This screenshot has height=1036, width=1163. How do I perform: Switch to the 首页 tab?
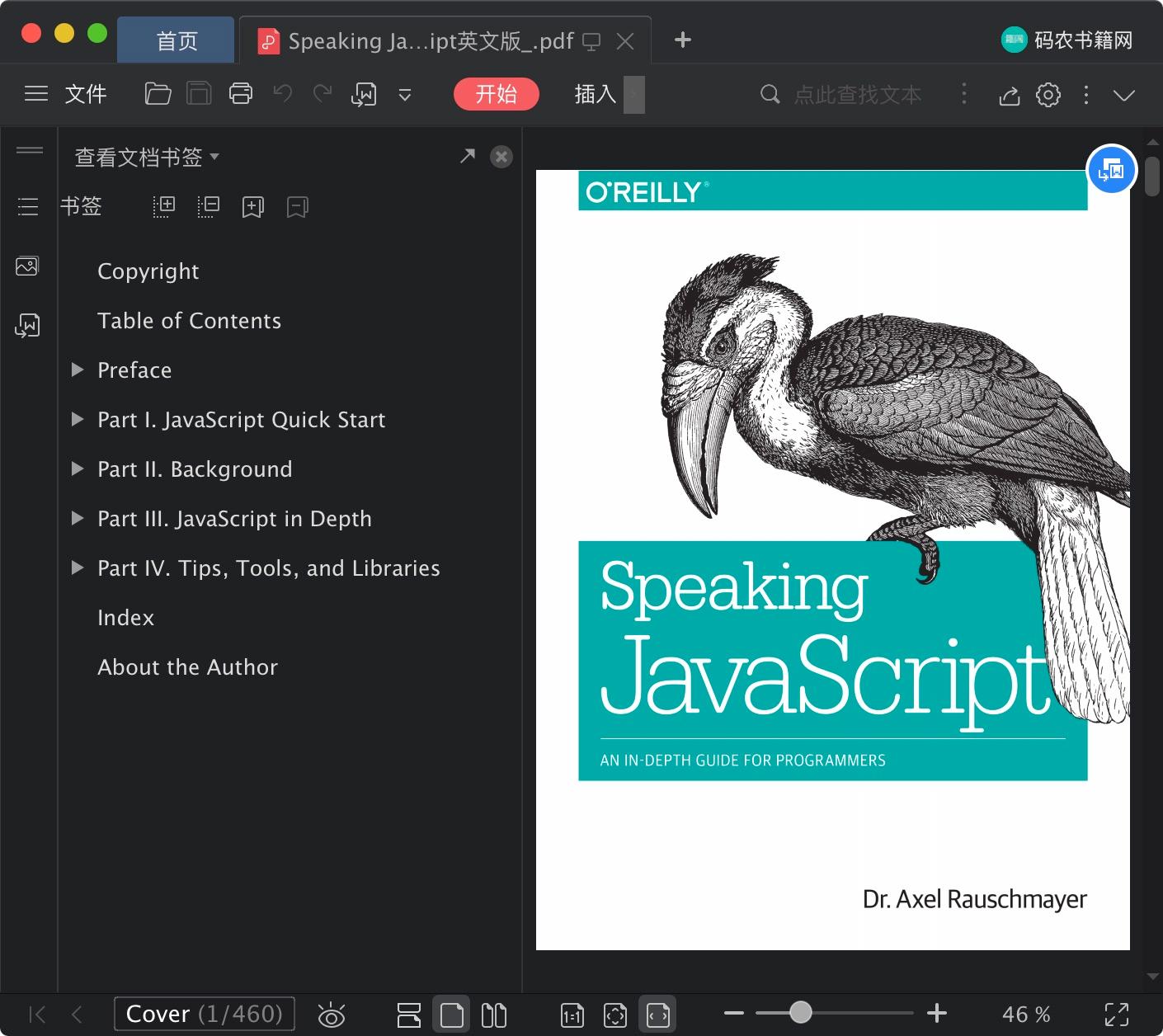[x=177, y=40]
